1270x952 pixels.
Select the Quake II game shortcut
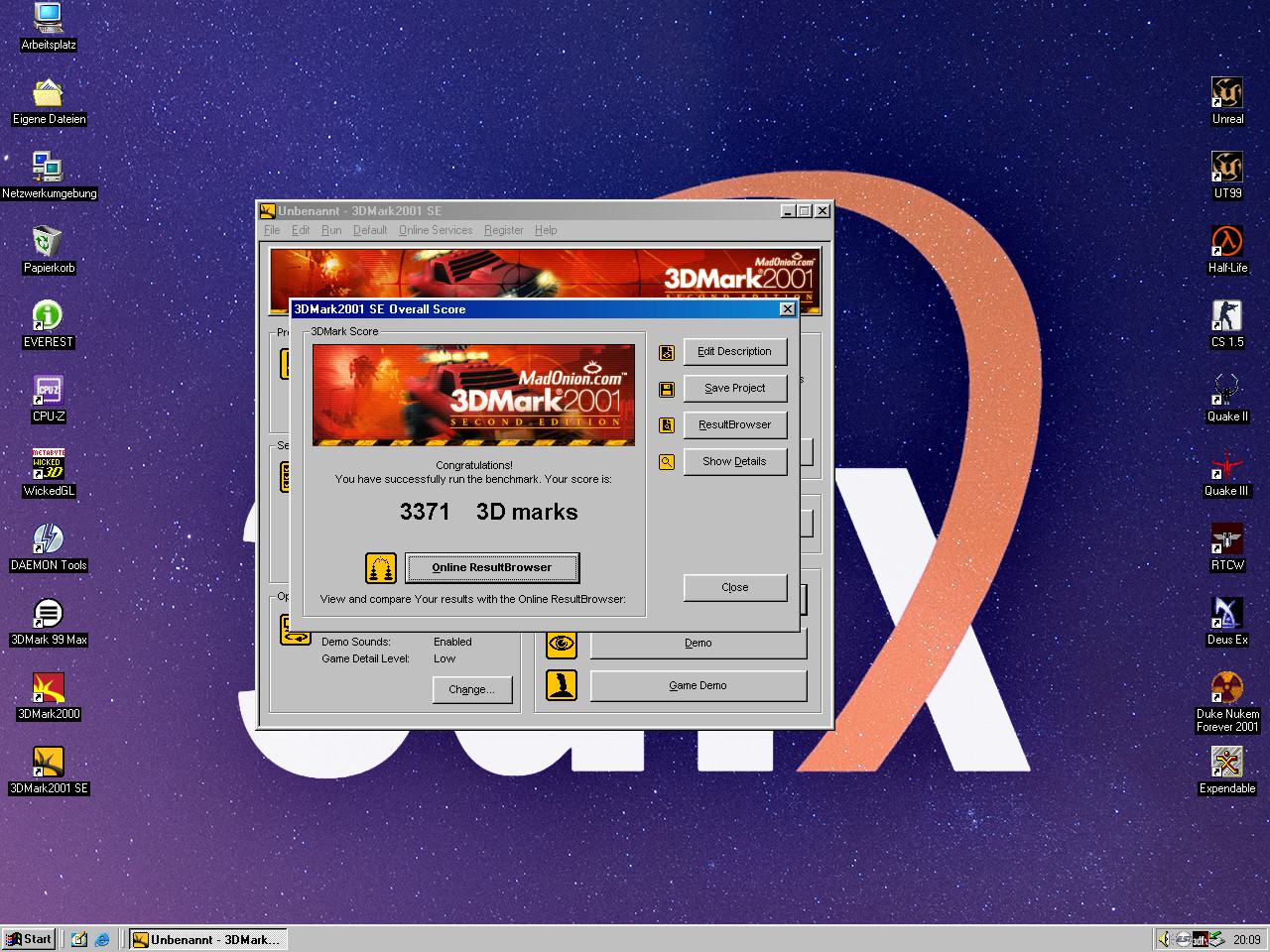[1227, 398]
